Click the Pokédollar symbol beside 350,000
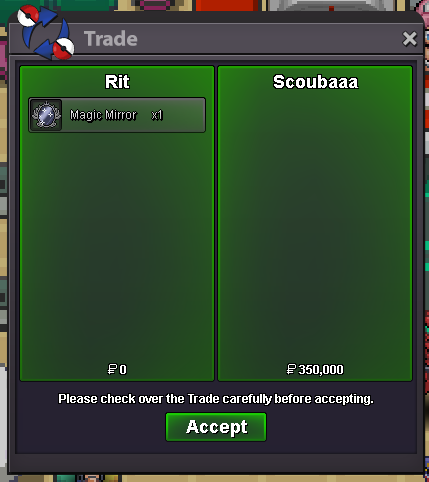 pyautogui.click(x=291, y=369)
